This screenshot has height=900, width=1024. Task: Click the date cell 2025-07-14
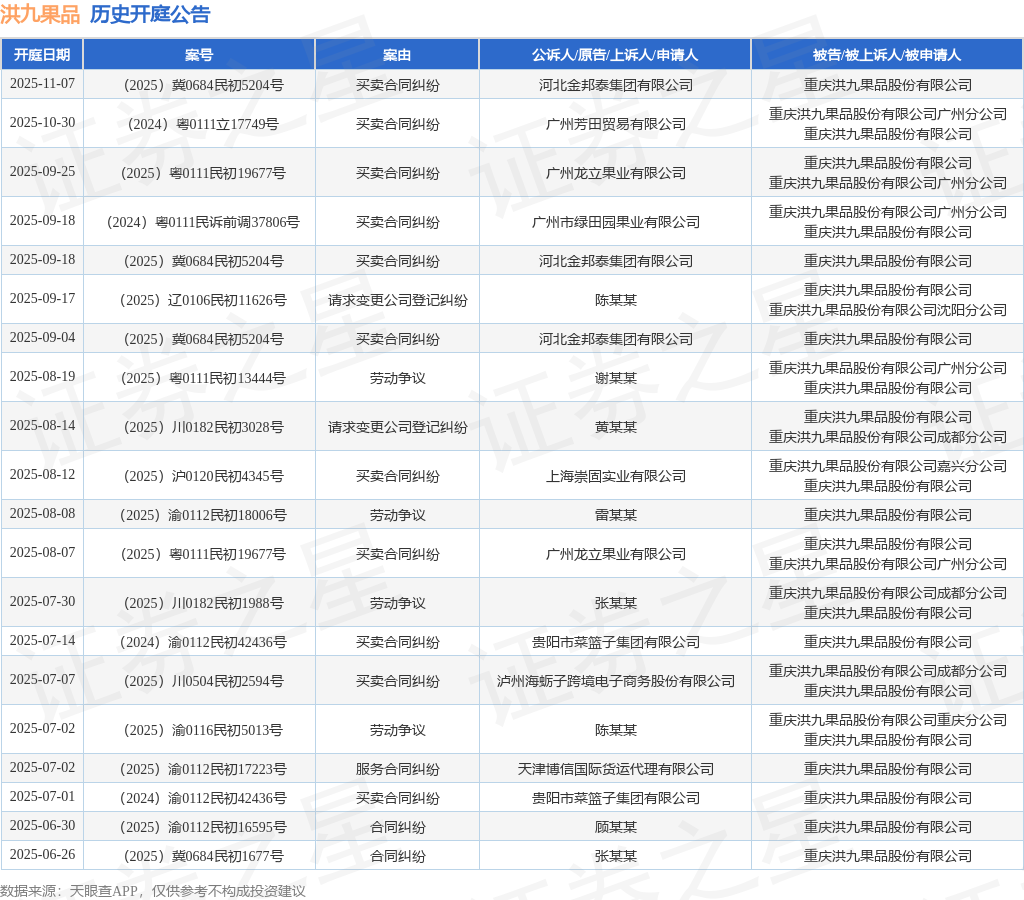[x=42, y=641]
